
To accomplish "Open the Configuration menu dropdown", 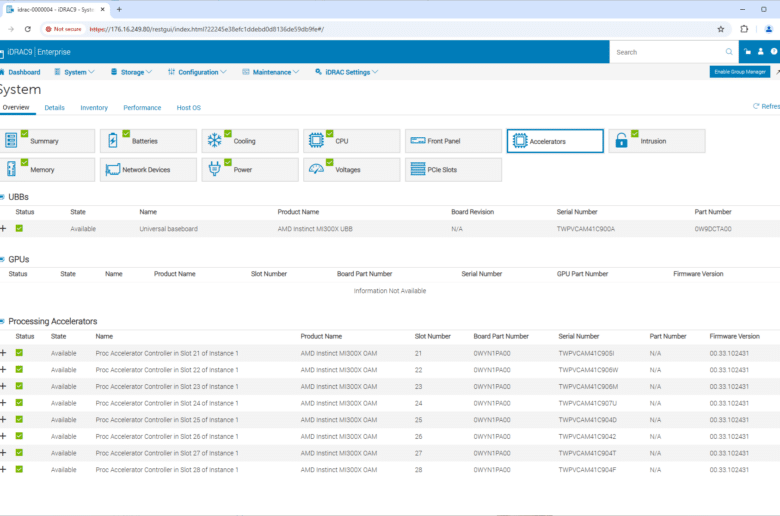I will pos(197,72).
